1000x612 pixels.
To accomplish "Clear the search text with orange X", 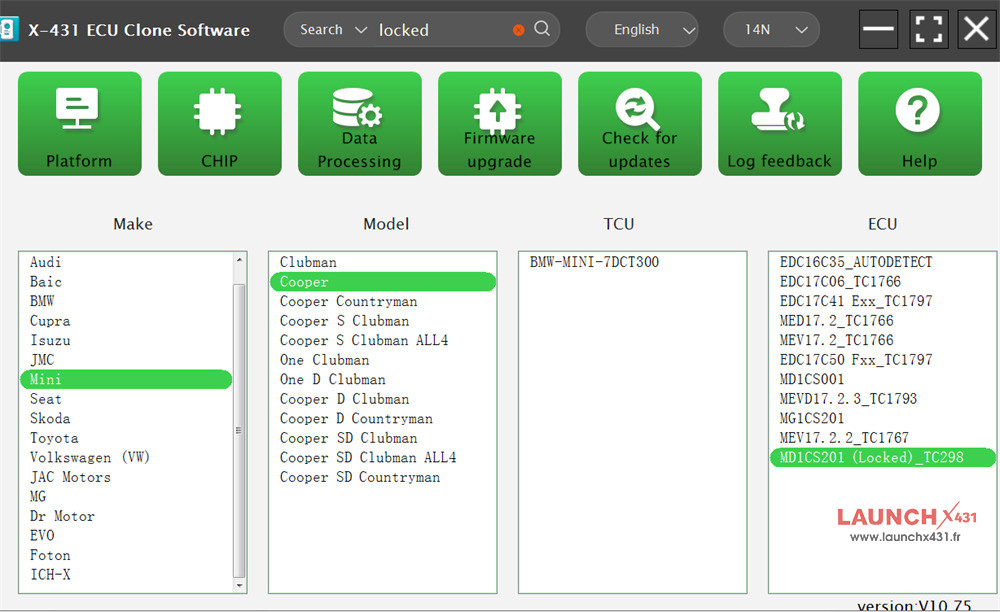I will click(x=518, y=30).
